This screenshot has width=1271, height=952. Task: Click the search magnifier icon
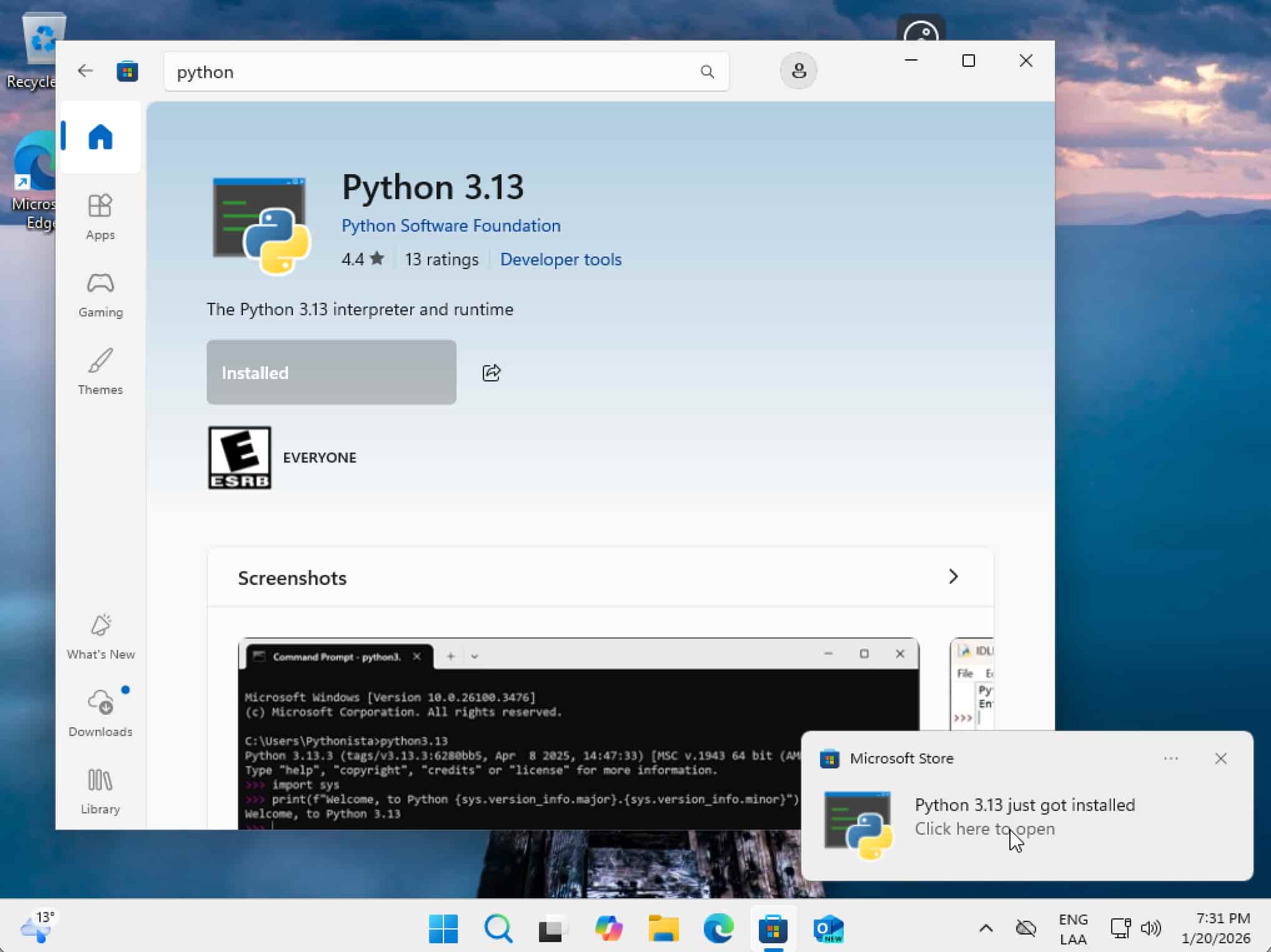(x=707, y=72)
